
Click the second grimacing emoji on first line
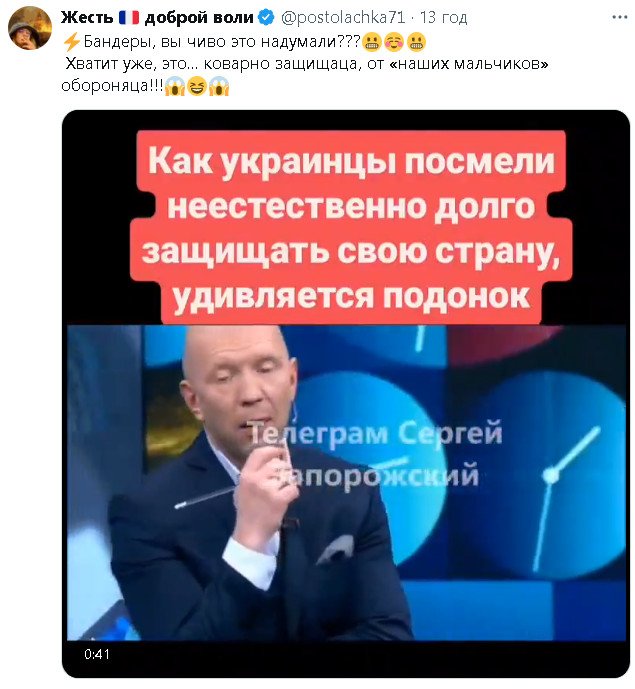point(416,43)
